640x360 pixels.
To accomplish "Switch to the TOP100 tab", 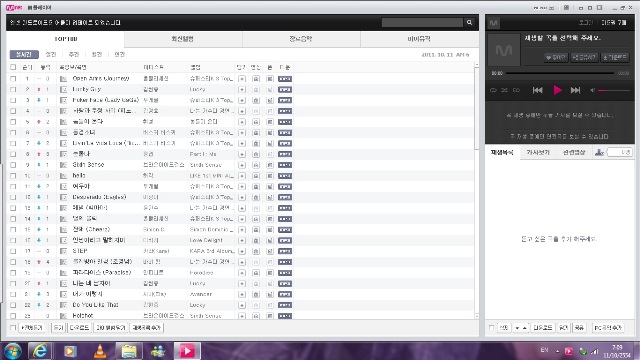I will pyautogui.click(x=65, y=39).
